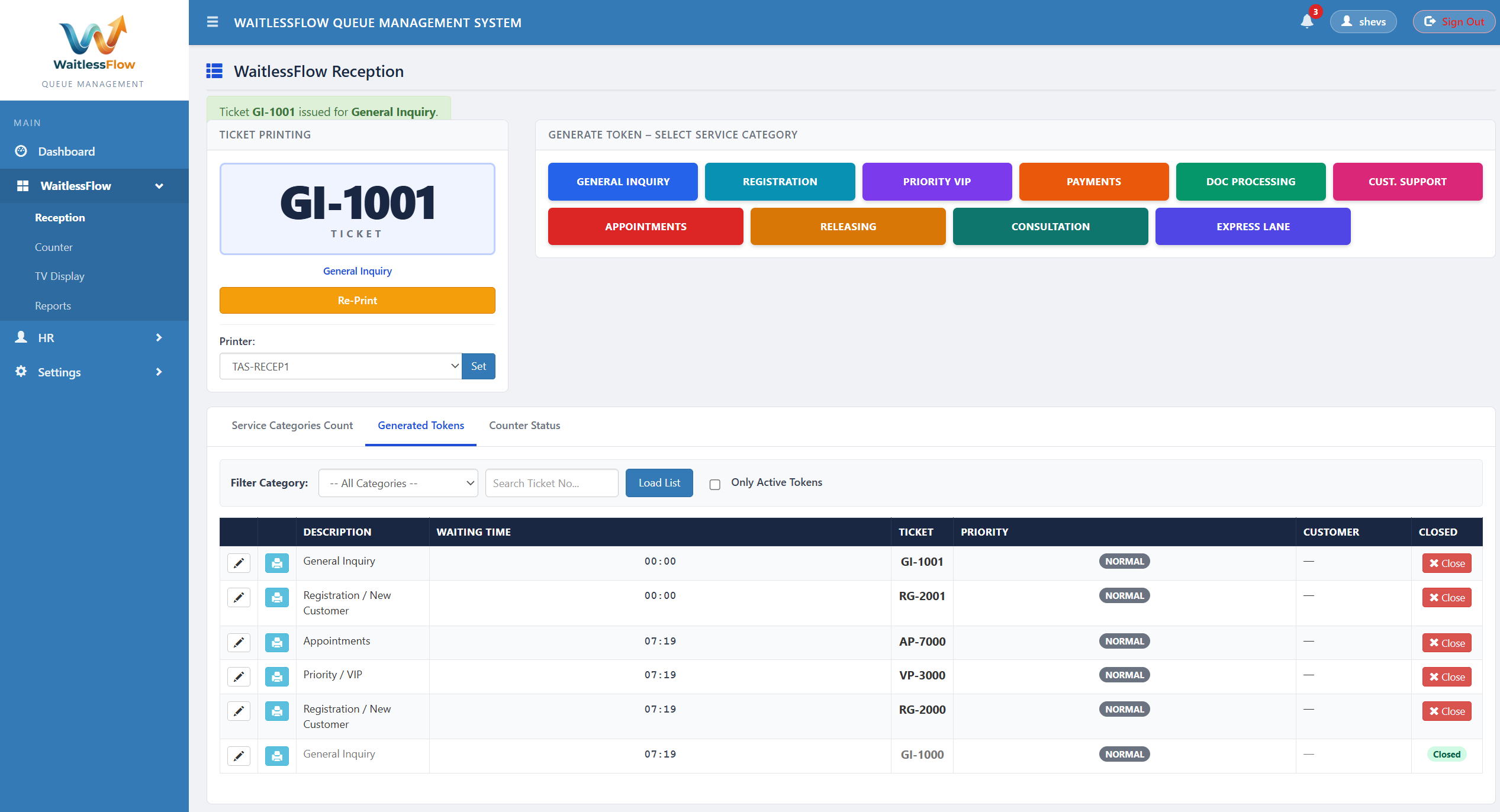Edit the VP-3000 token row
Screen dimensions: 1500x812
(239, 676)
